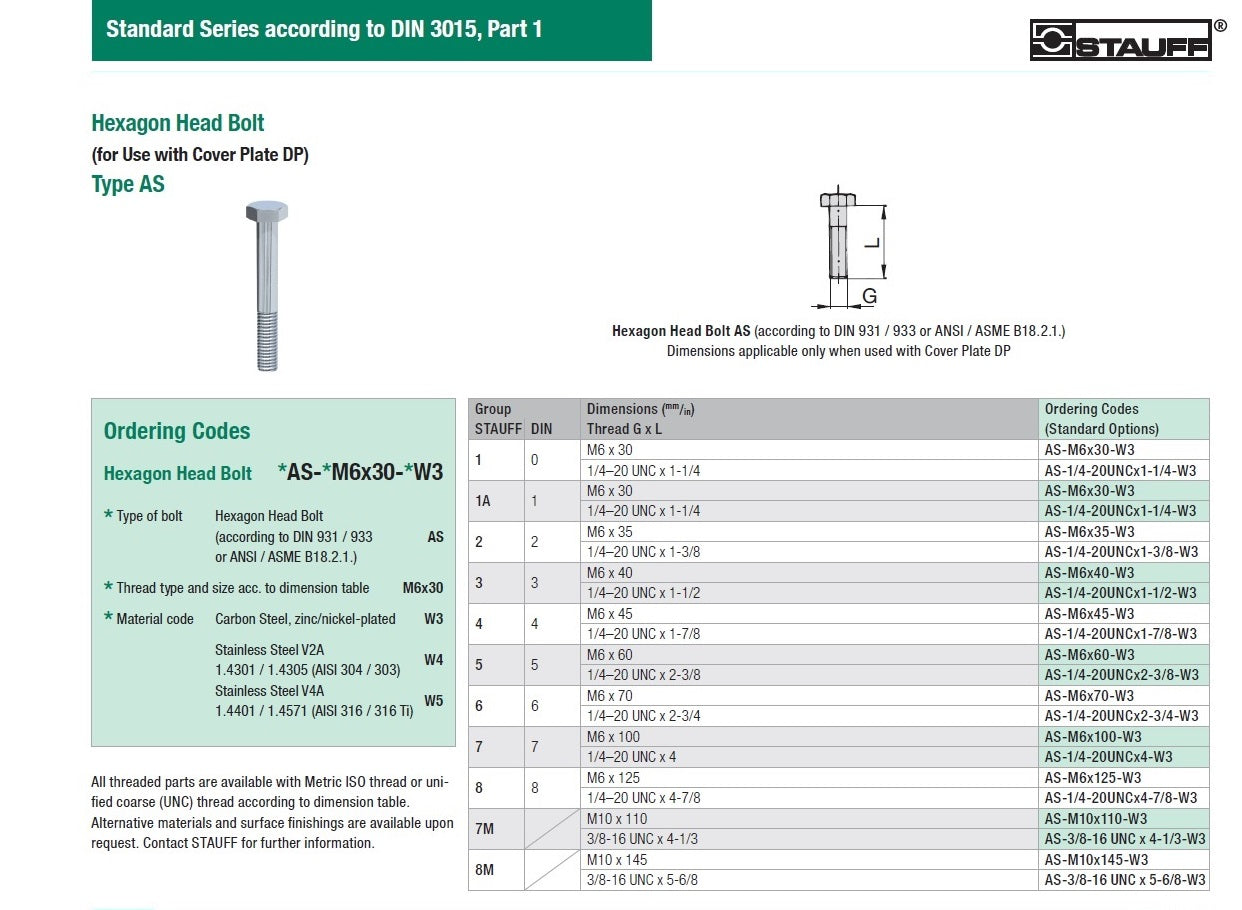Click the 7M group cell

tap(483, 829)
